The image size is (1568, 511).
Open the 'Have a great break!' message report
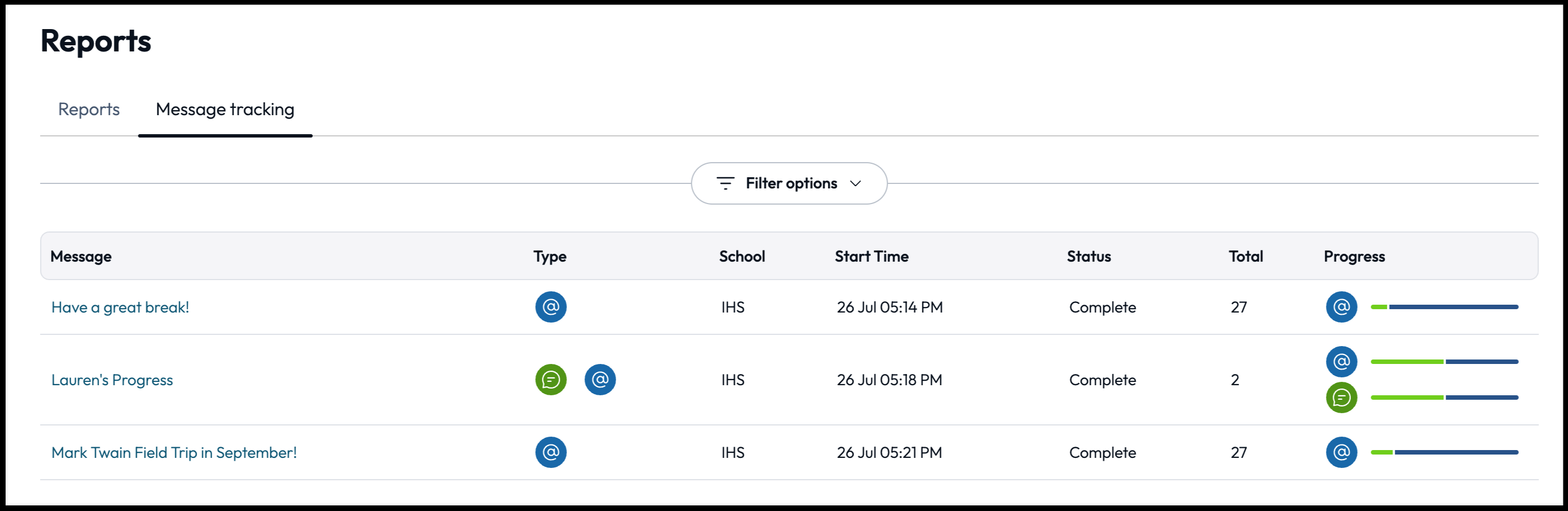[x=120, y=307]
